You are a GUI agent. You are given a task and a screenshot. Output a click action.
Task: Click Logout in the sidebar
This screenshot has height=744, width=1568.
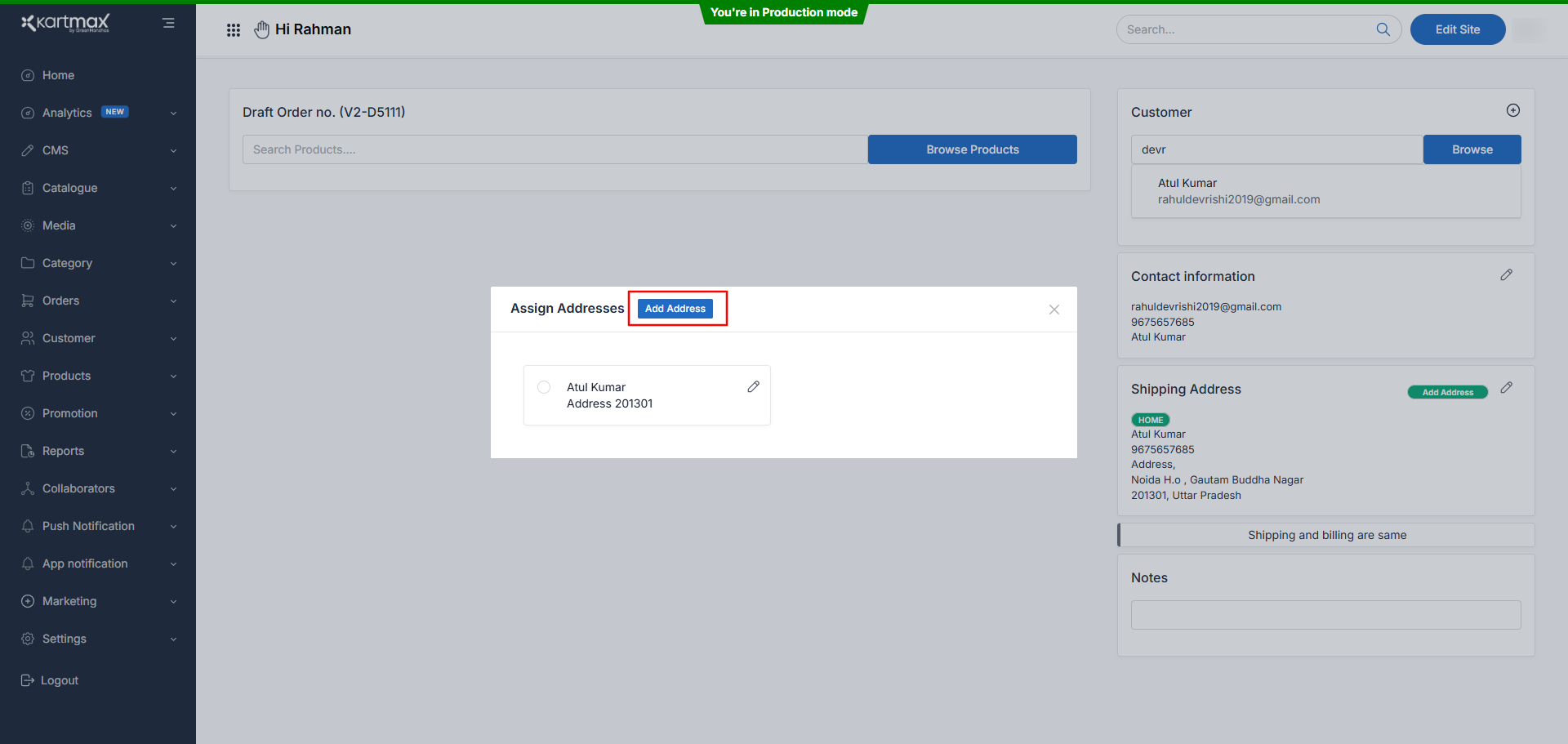pos(59,680)
